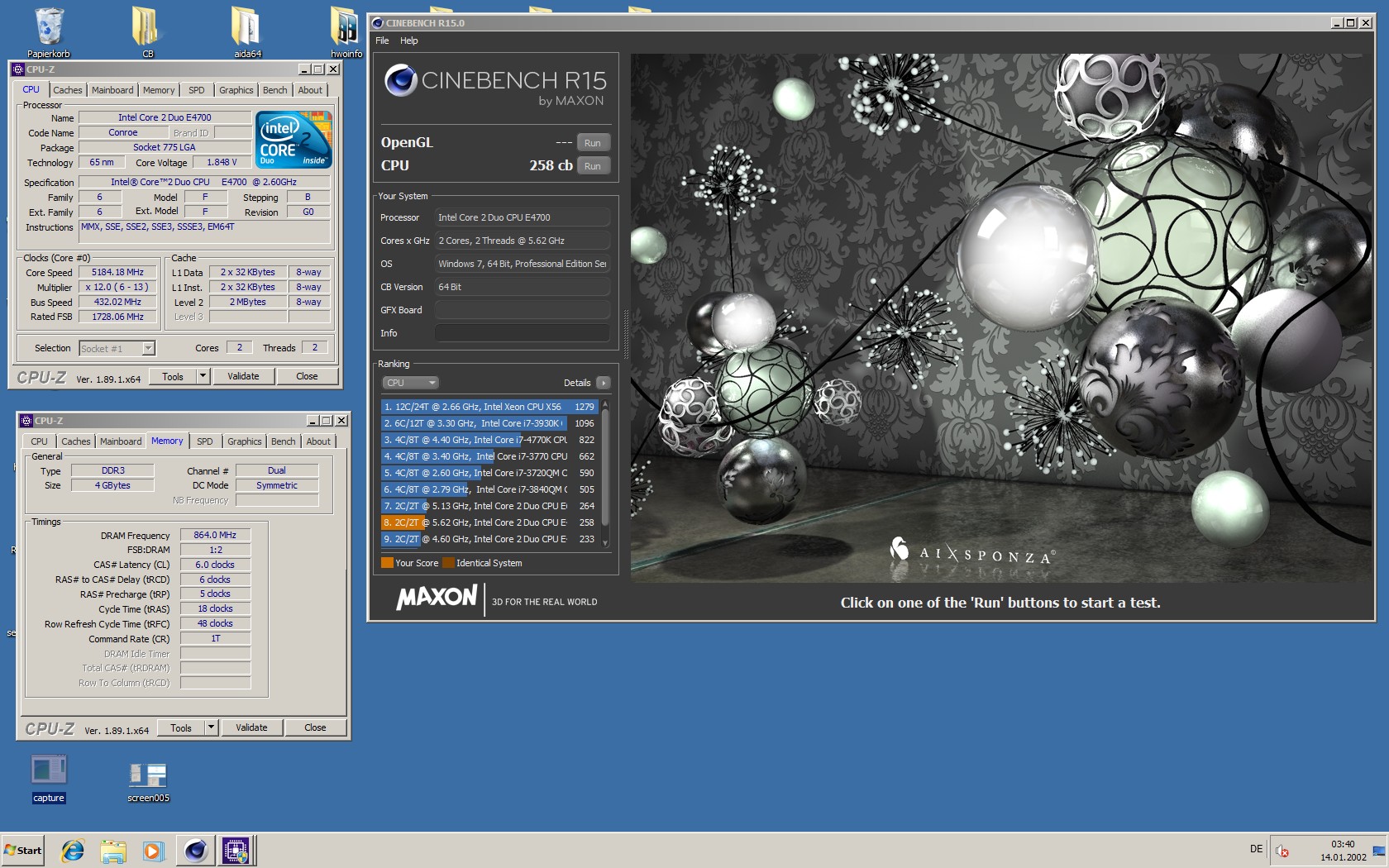Open Windows Media Player from taskbar
The image size is (1389, 868).
coord(153,850)
